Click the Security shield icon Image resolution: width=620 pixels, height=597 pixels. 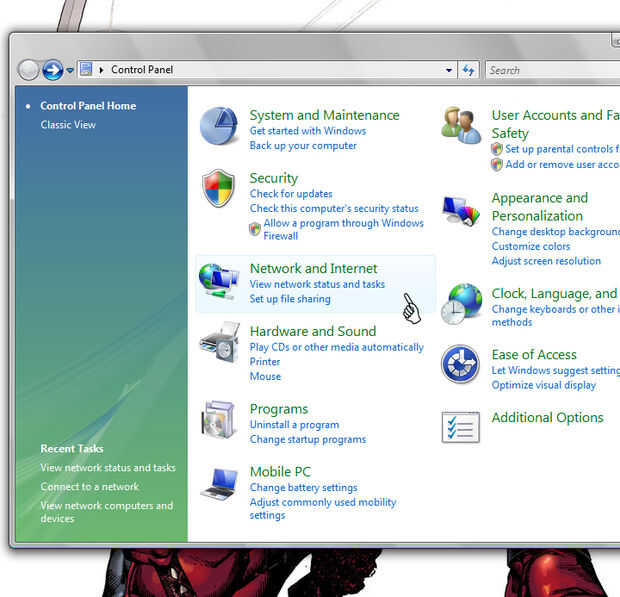coord(218,188)
